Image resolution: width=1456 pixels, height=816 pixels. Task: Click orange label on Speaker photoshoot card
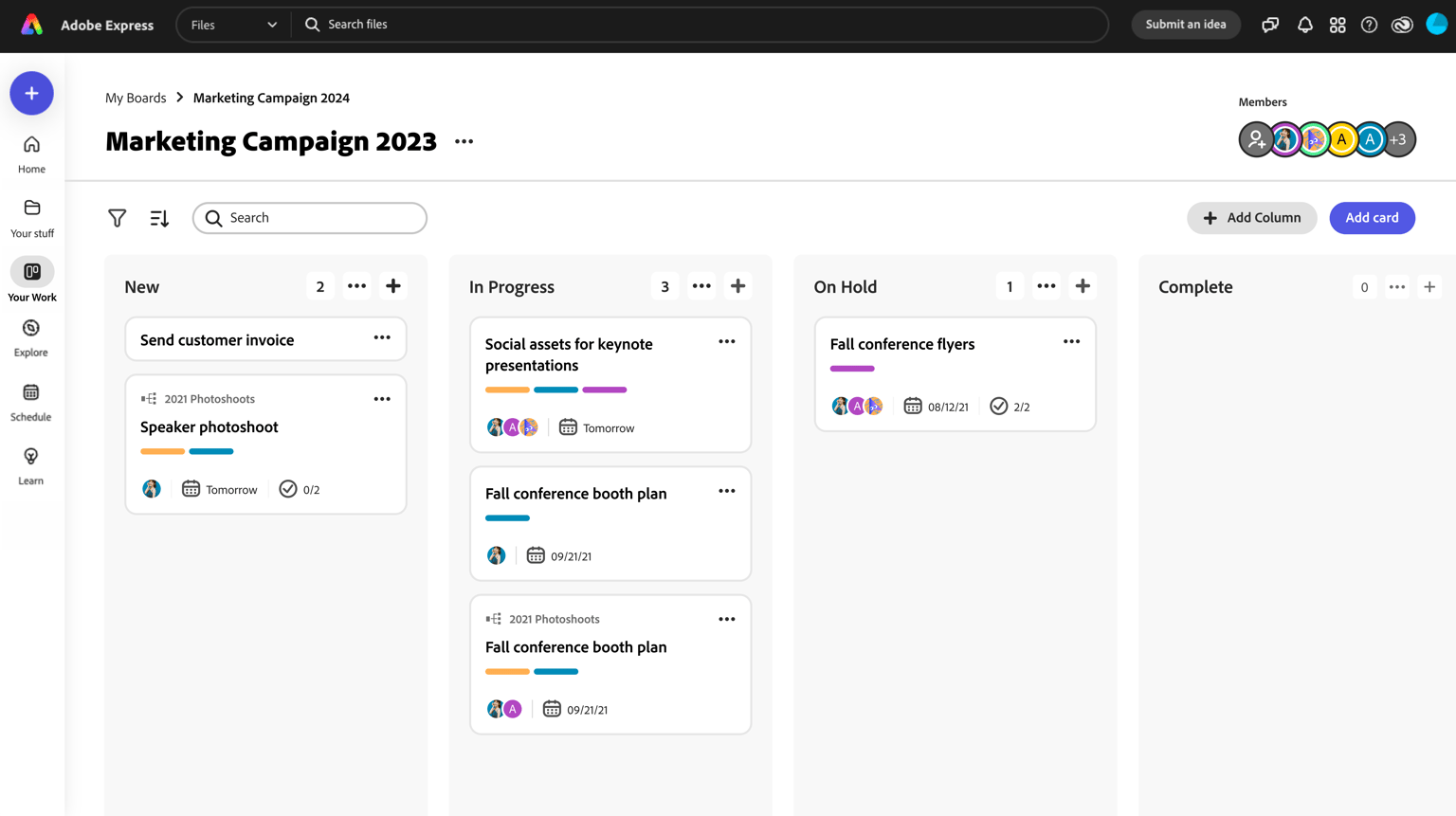tap(163, 451)
